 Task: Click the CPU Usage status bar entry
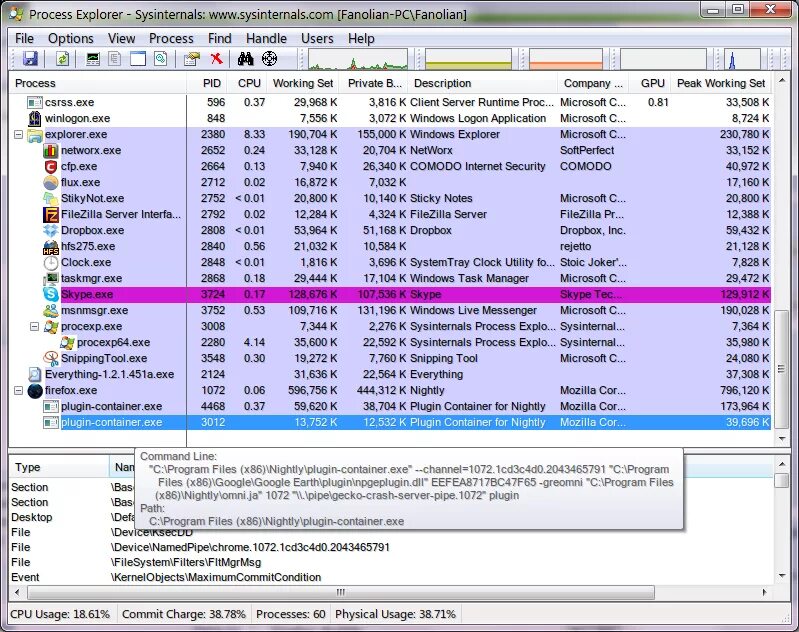click(x=60, y=614)
